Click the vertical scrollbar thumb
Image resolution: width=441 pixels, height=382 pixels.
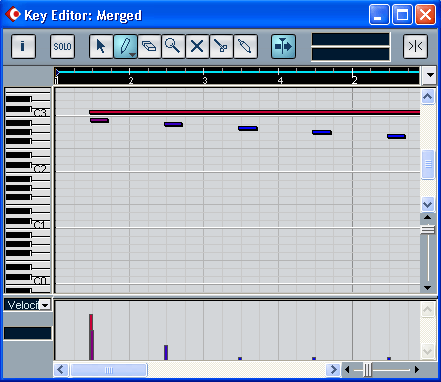click(x=428, y=164)
